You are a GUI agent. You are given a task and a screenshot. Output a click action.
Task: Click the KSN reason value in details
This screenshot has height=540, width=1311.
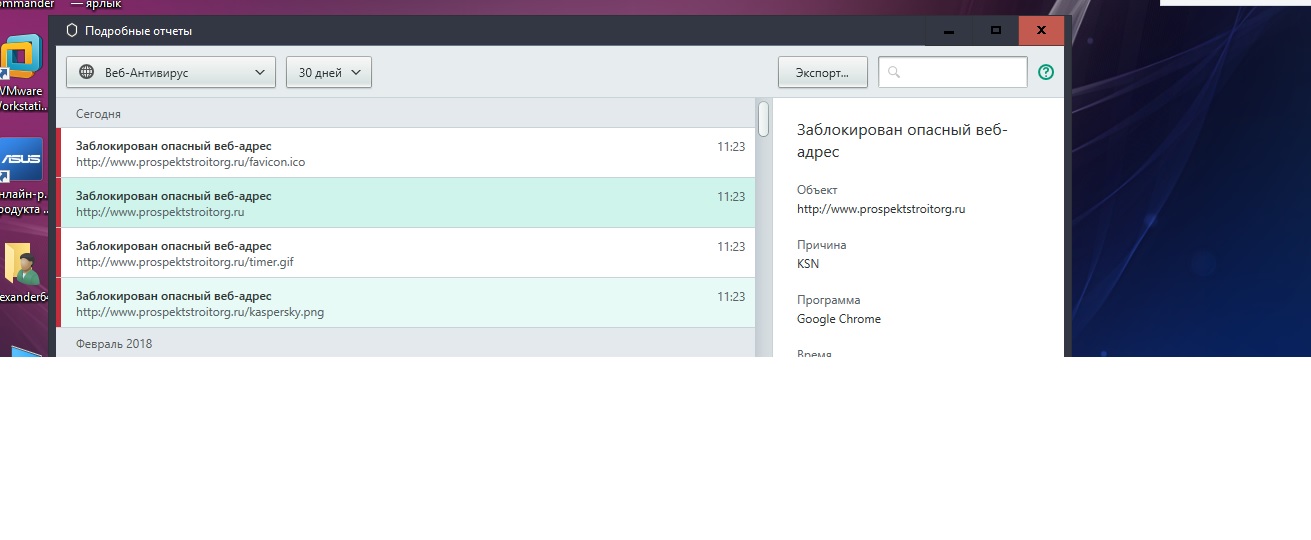(808, 264)
